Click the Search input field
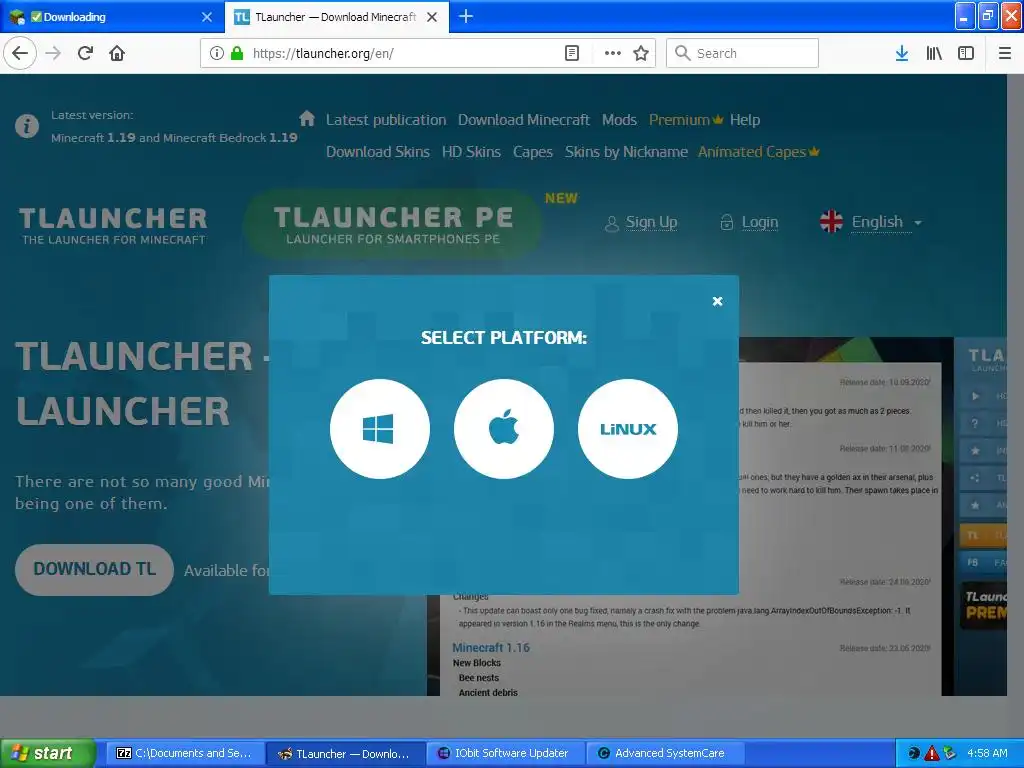 coord(742,54)
